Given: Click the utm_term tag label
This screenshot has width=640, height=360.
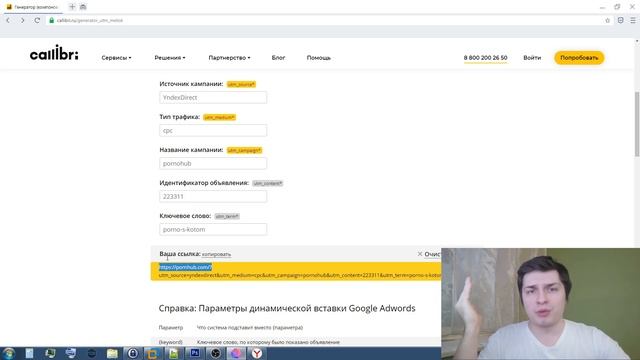Looking at the screenshot, I should pyautogui.click(x=227, y=216).
